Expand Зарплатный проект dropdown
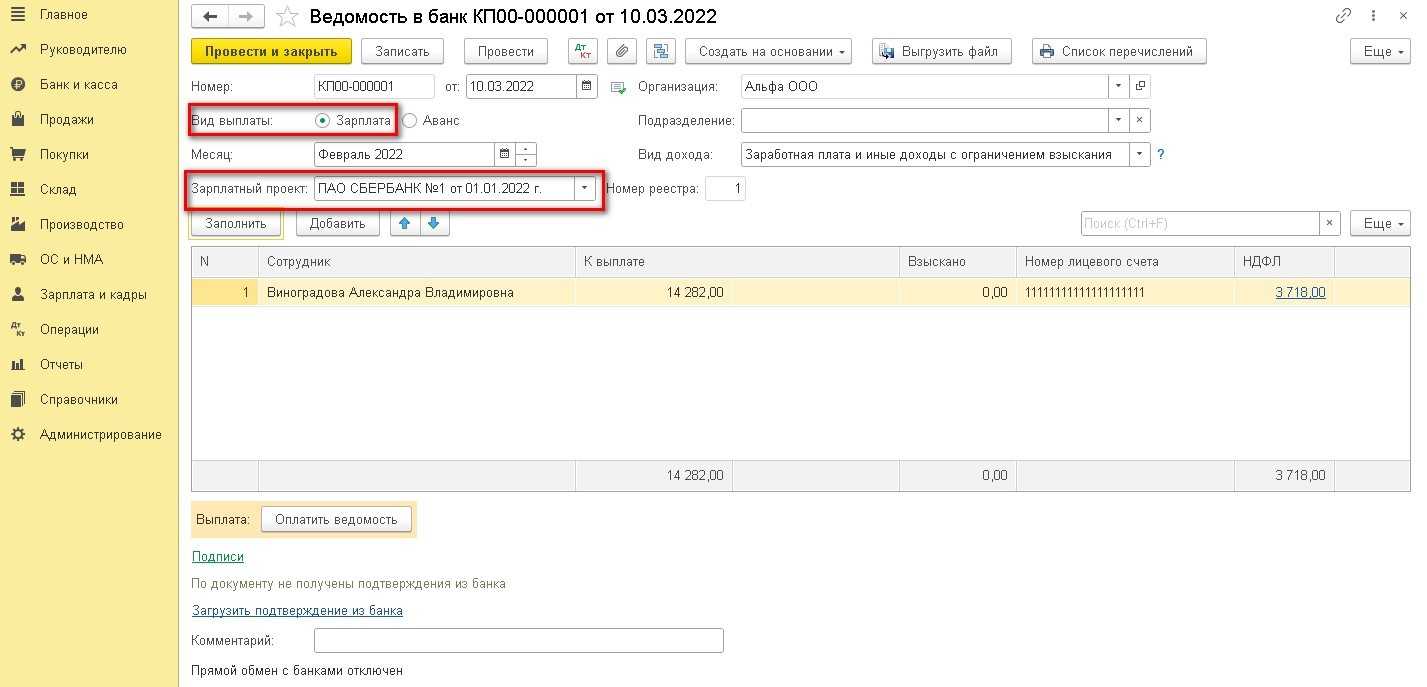Viewport: 1427px width, 687px height. tap(585, 189)
